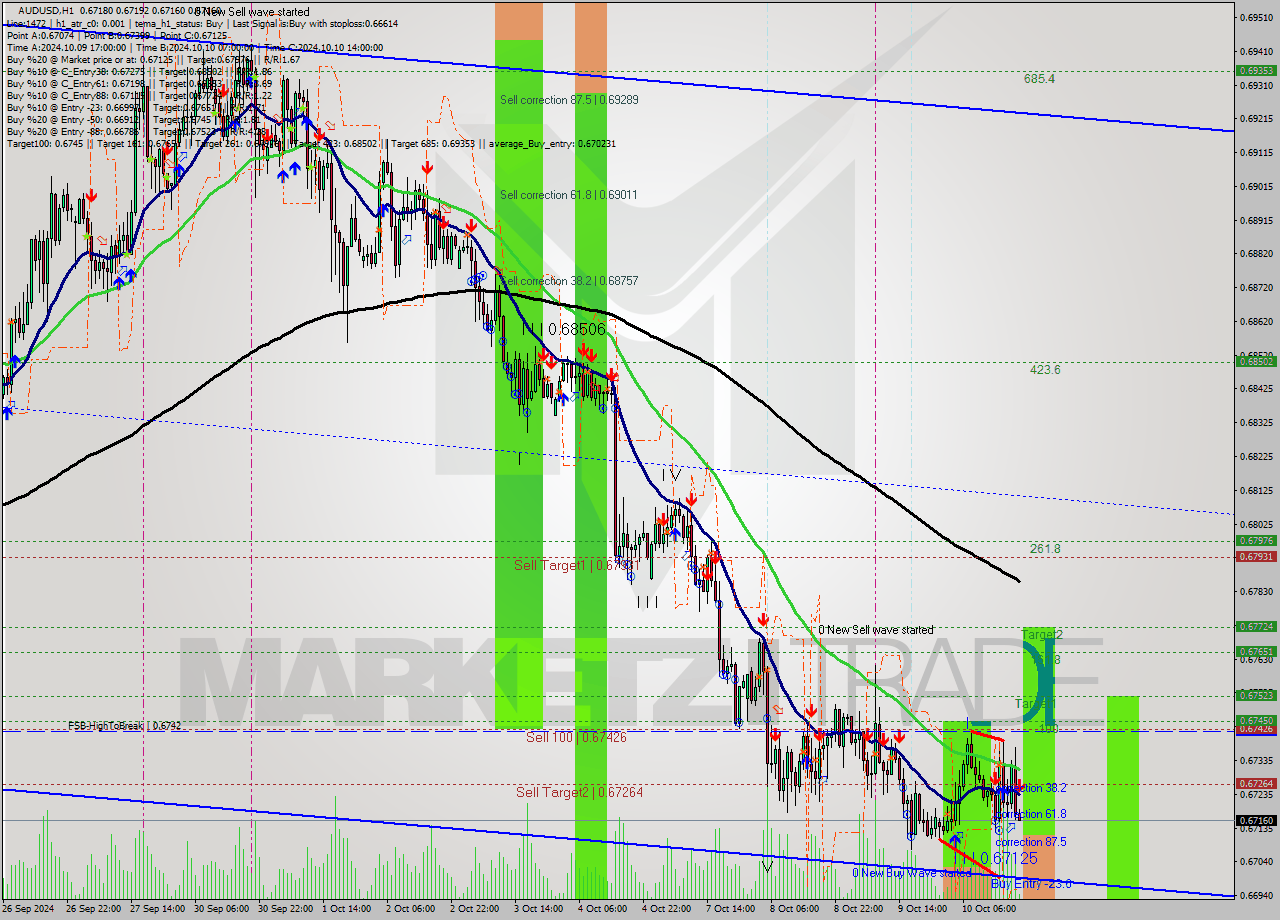Click the 'correction 61.8' blue label

(1030, 814)
